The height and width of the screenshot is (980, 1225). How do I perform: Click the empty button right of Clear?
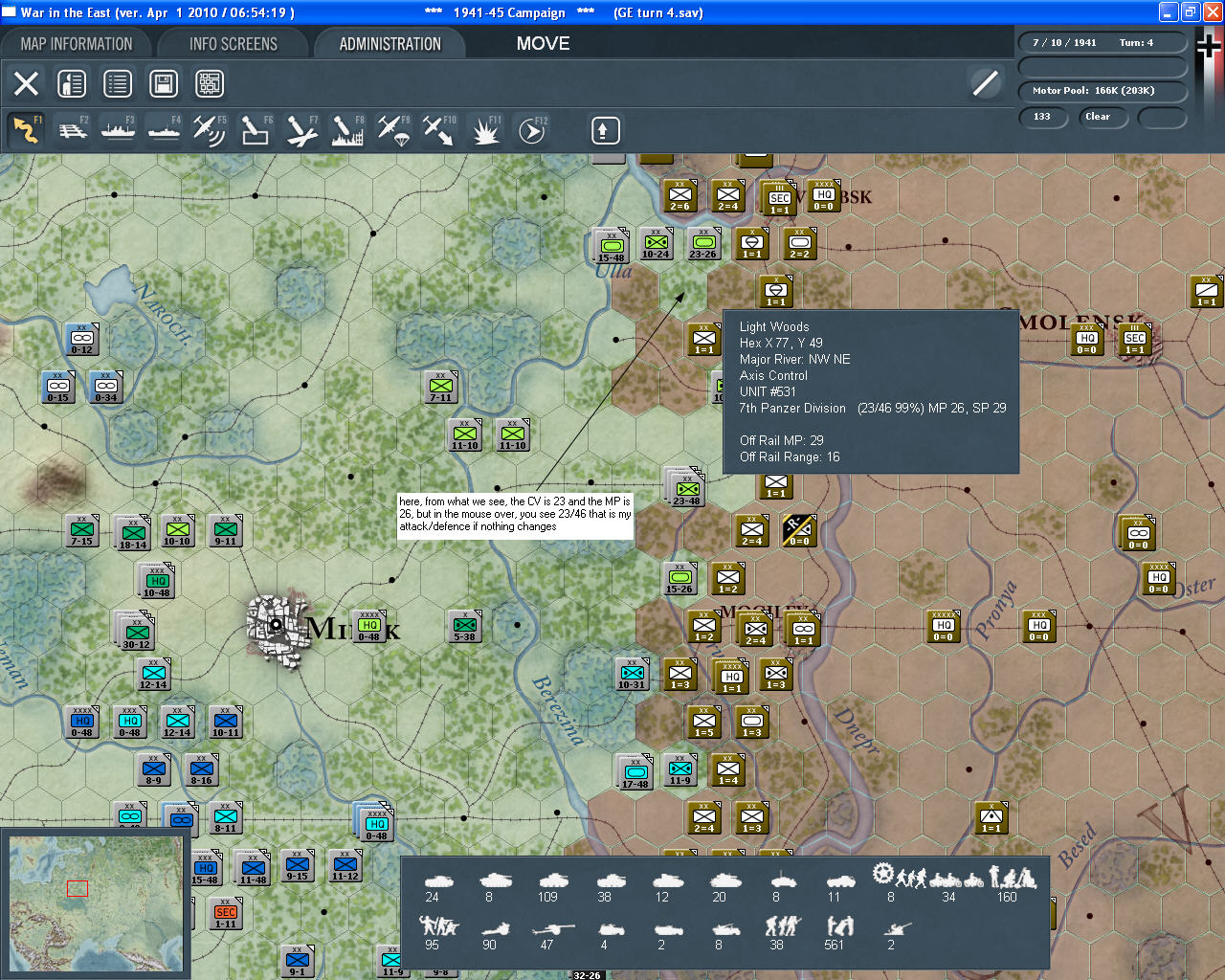tap(1162, 117)
